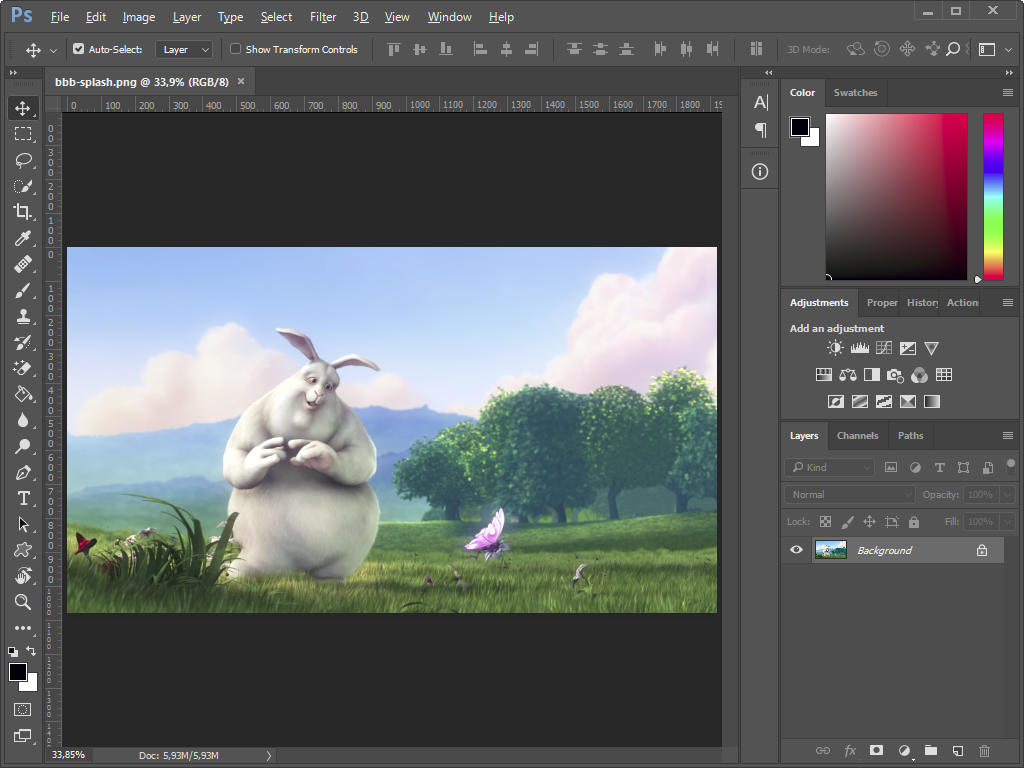Click the foreground color swatch in Color panel
This screenshot has width=1024, height=768.
(x=800, y=127)
